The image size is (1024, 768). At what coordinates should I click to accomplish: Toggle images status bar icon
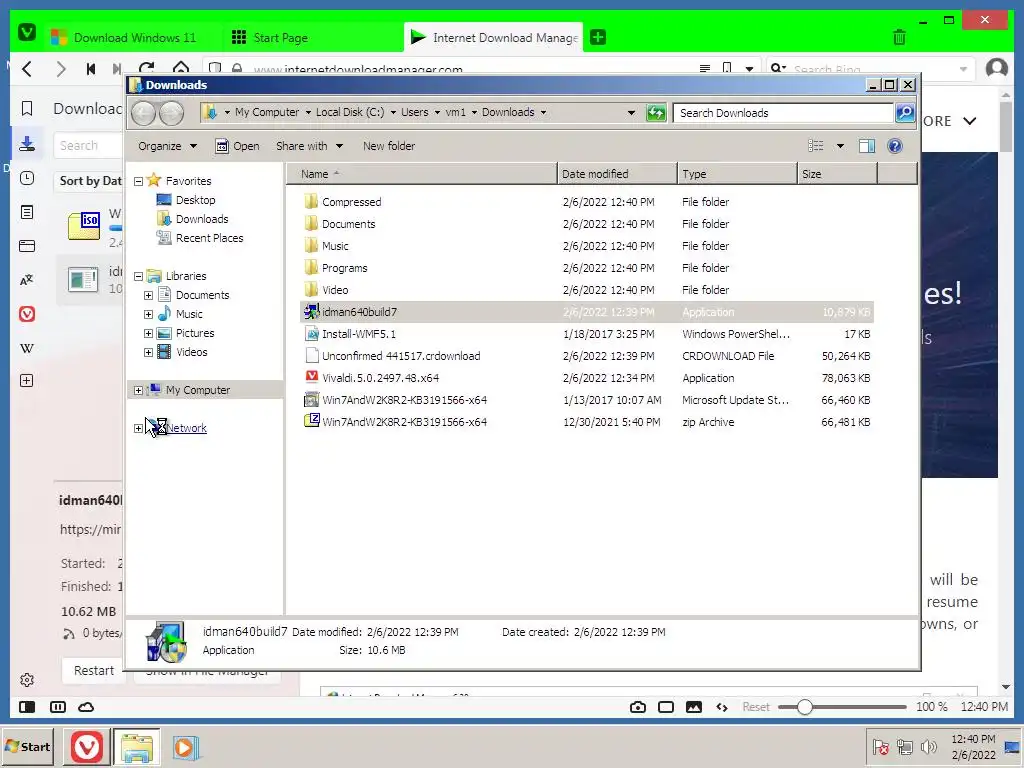click(x=694, y=707)
